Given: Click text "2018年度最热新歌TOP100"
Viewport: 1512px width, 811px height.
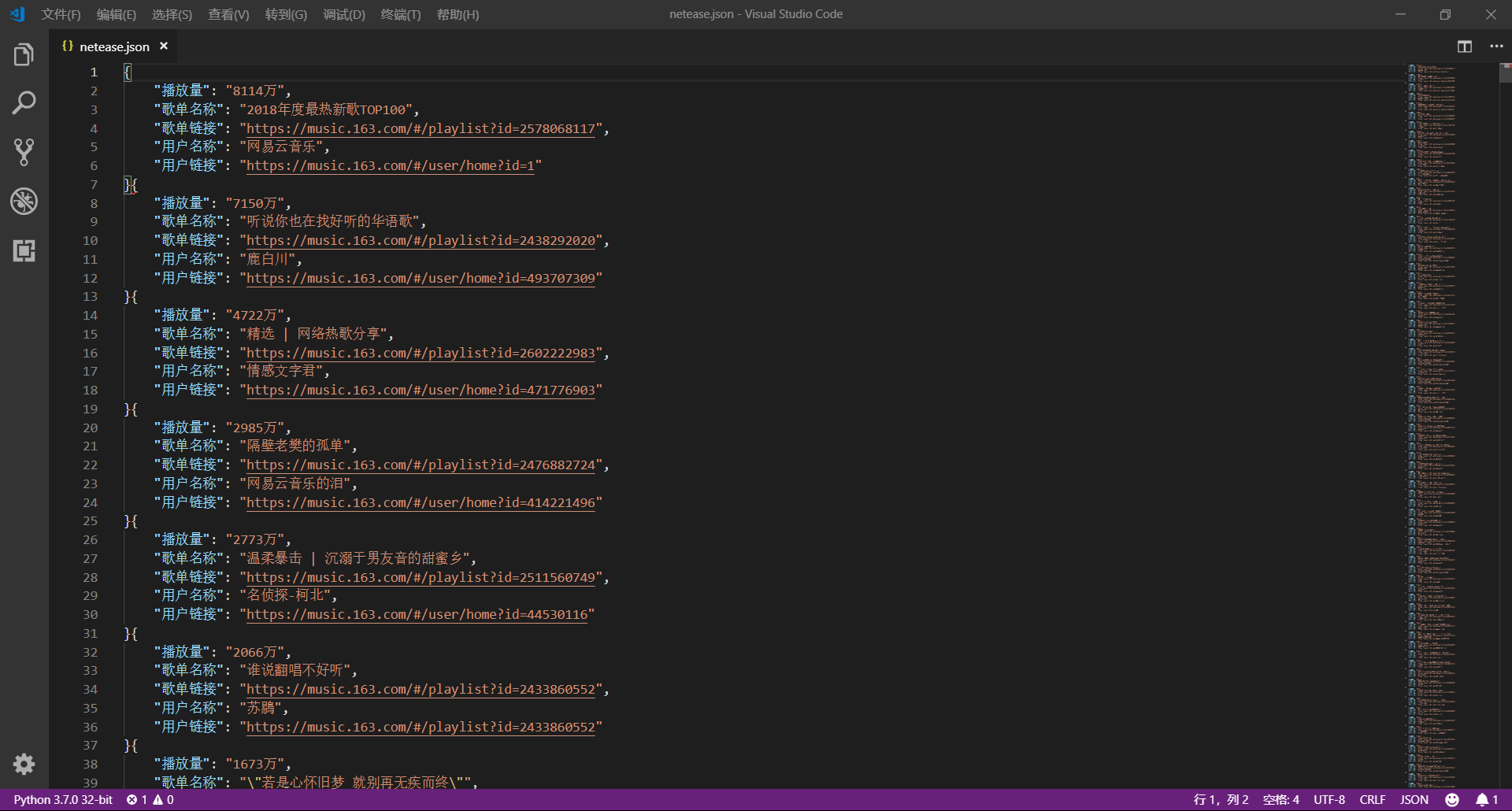Looking at the screenshot, I should pyautogui.click(x=326, y=109).
